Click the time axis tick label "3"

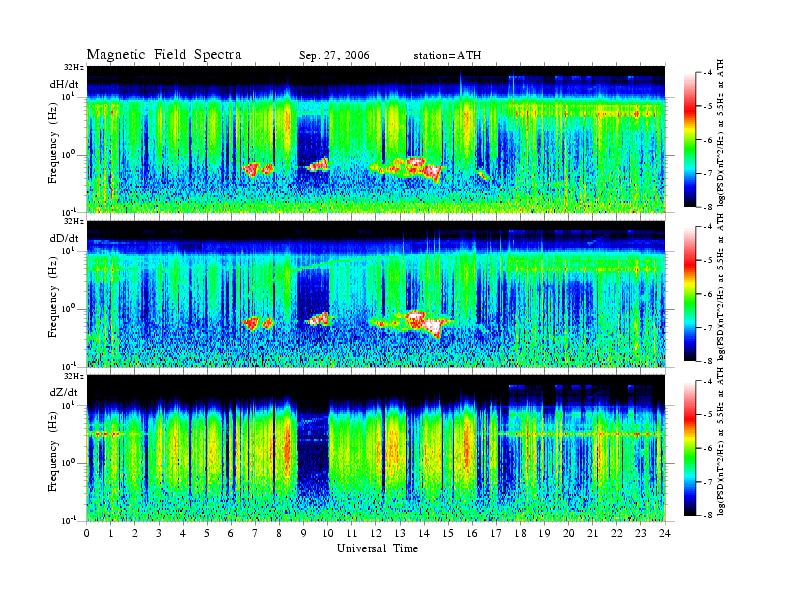pyautogui.click(x=159, y=534)
